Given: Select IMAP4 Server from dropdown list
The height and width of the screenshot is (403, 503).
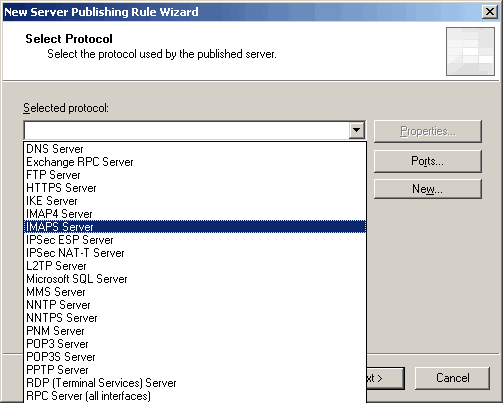Looking at the screenshot, I should pyautogui.click(x=195, y=214).
